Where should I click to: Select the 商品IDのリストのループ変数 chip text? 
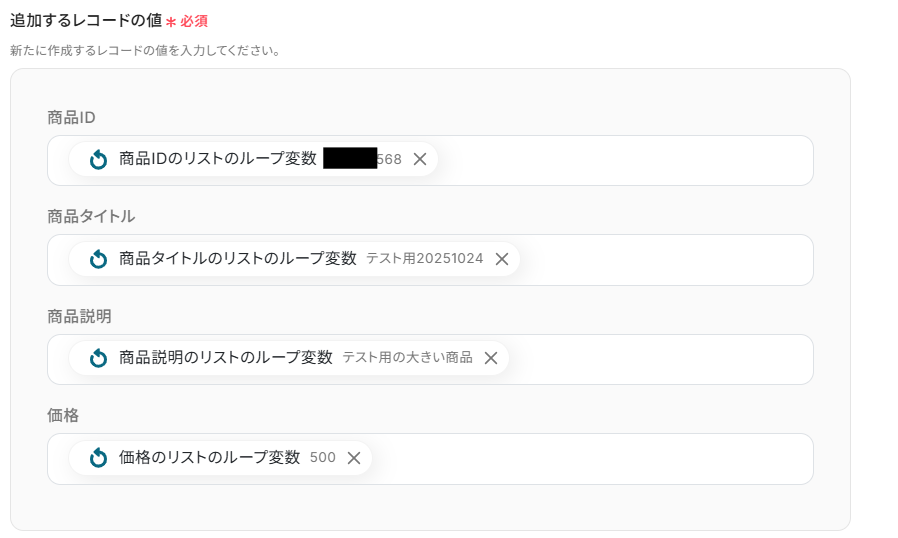[217, 159]
